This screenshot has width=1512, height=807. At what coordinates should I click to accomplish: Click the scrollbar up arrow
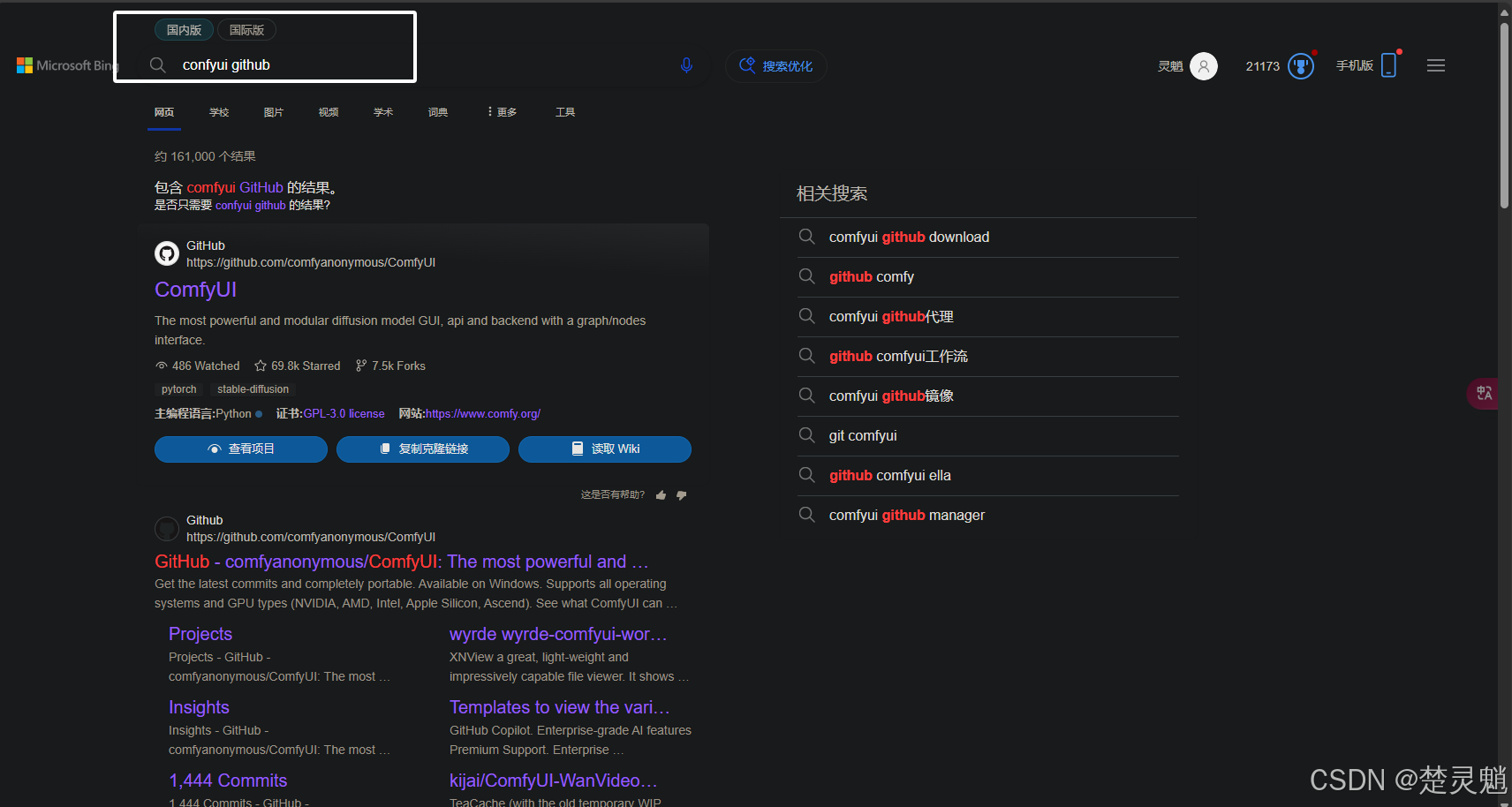1504,12
